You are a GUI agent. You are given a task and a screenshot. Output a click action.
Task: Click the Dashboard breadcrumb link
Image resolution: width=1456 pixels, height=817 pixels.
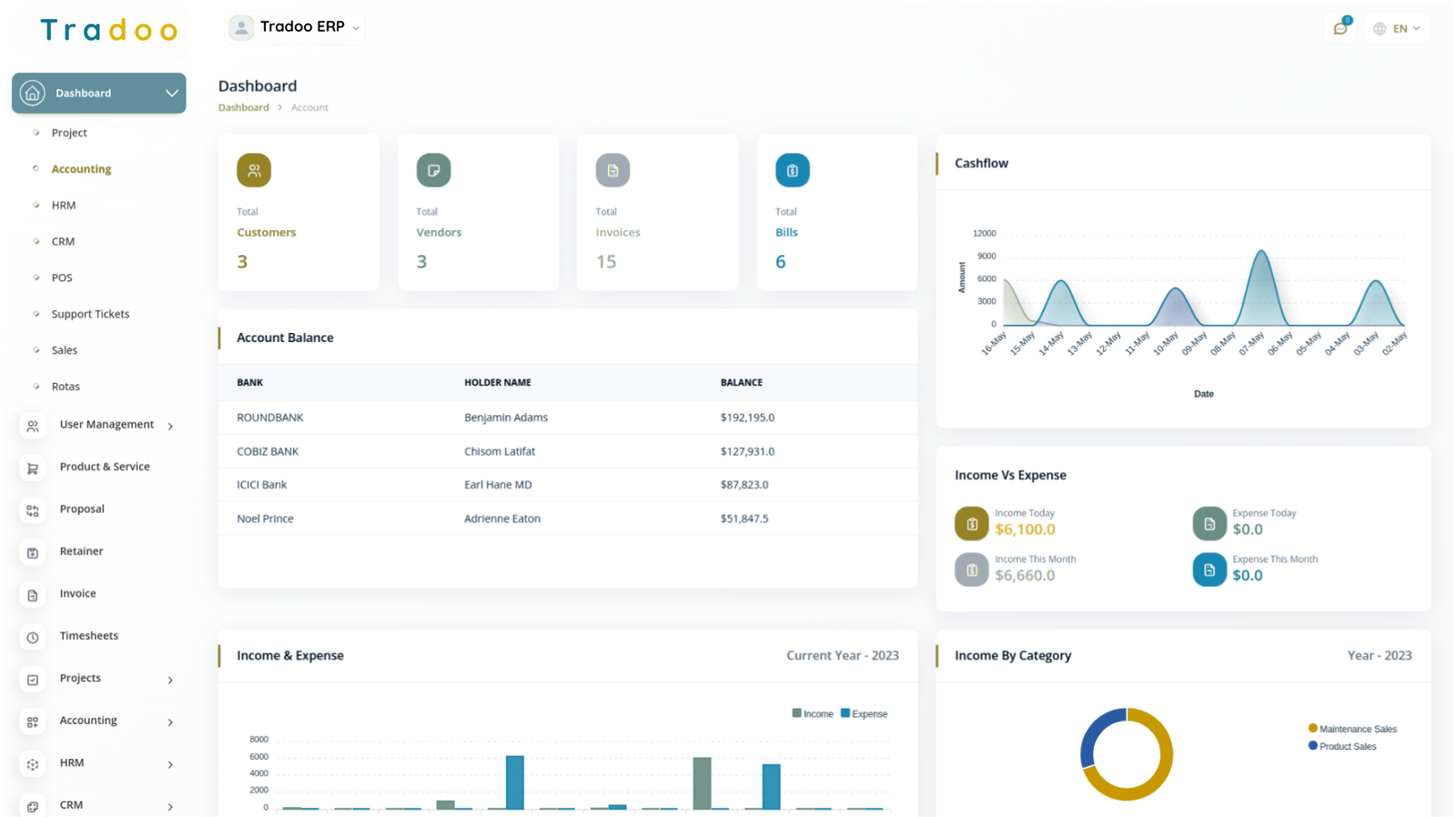pyautogui.click(x=243, y=107)
